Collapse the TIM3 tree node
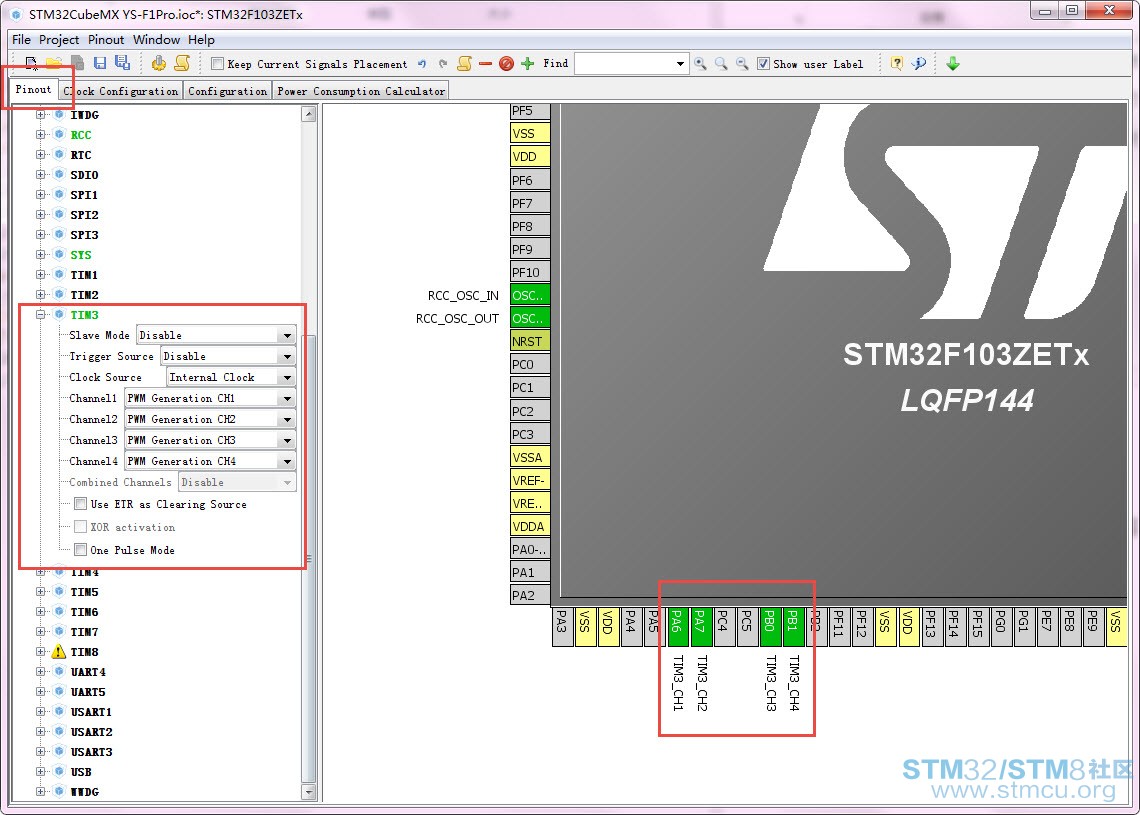The height and width of the screenshot is (815, 1140). pyautogui.click(x=41, y=315)
